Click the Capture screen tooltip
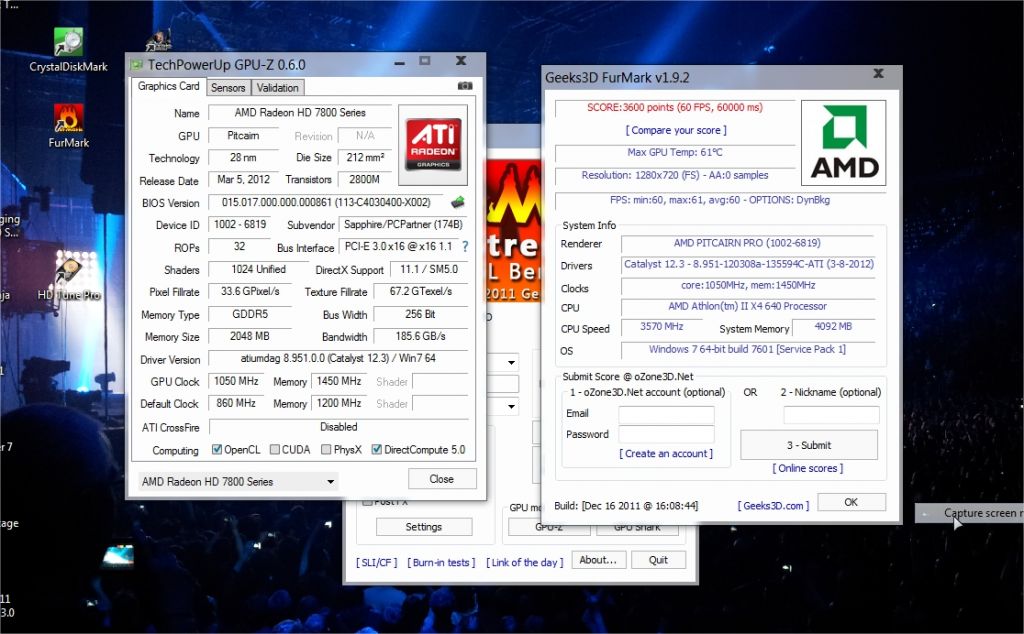The width and height of the screenshot is (1024, 634). click(969, 513)
